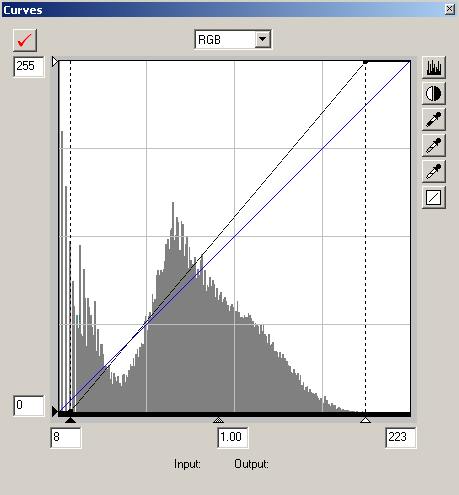
Task: Click the half-filled circle contrast icon
Action: pos(434,93)
